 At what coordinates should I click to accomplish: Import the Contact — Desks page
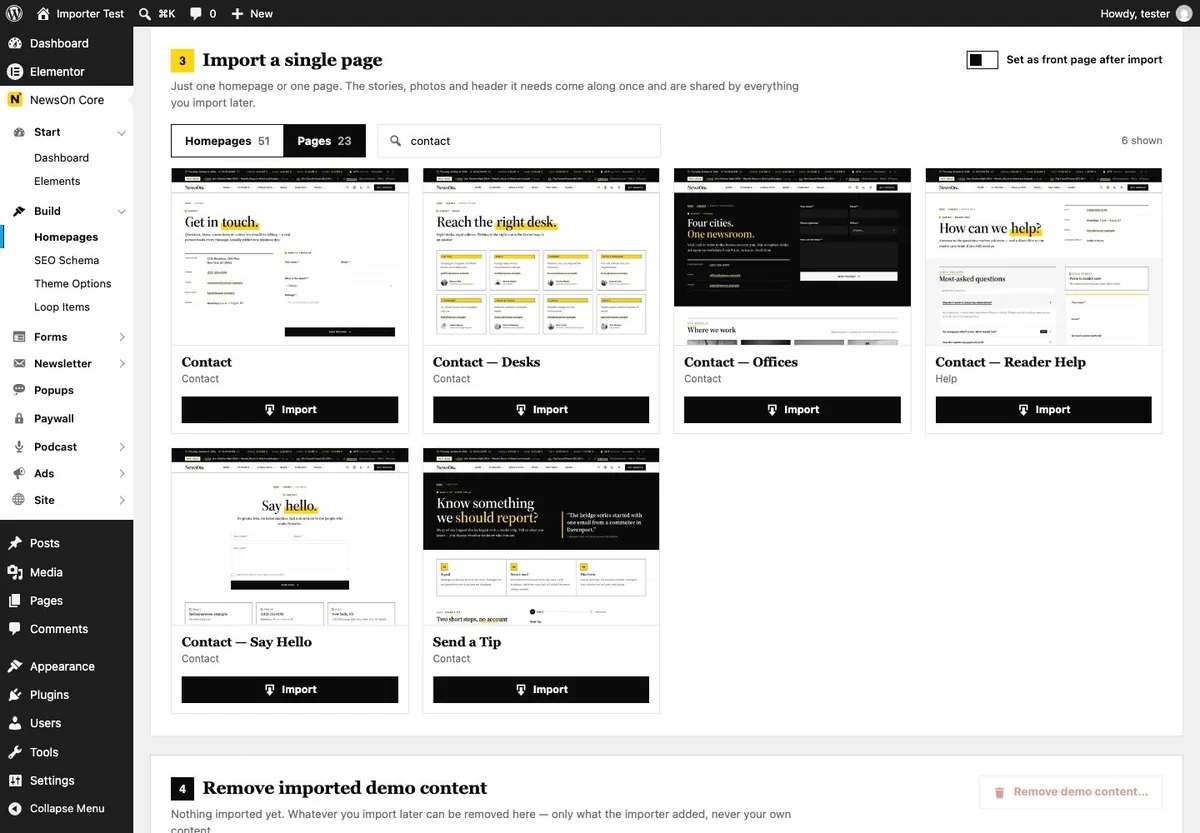(x=541, y=410)
